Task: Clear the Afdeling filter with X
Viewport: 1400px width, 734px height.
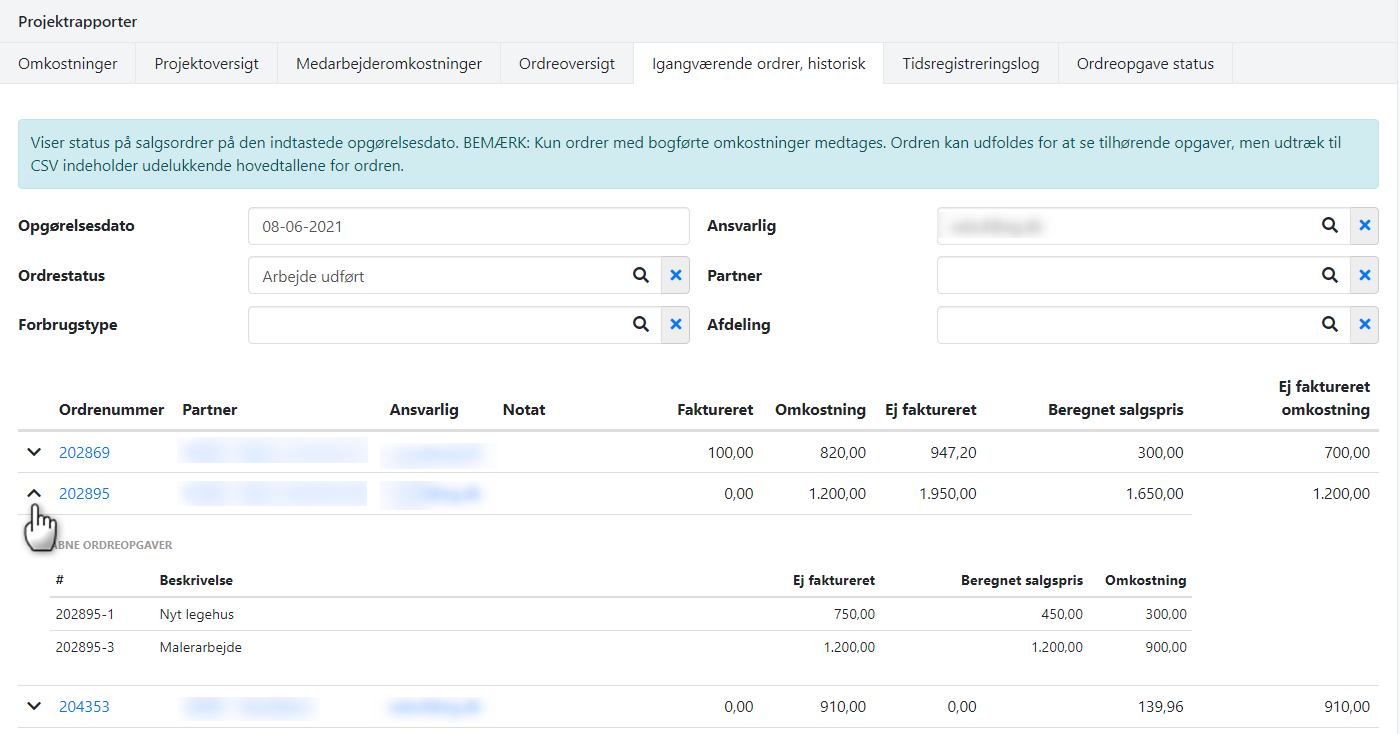Action: (x=1365, y=324)
